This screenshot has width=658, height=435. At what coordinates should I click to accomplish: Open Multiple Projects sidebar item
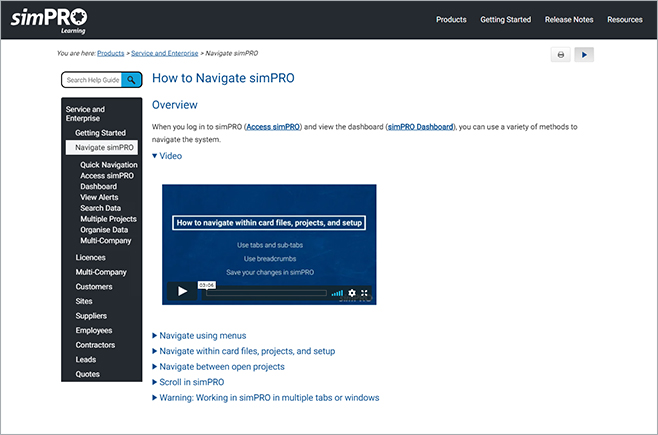click(108, 219)
